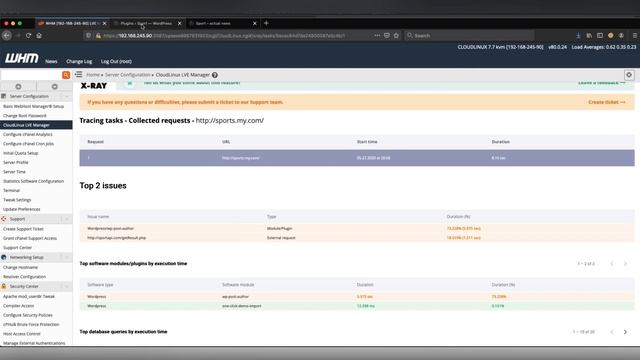Go to the browser home icon

39,36
